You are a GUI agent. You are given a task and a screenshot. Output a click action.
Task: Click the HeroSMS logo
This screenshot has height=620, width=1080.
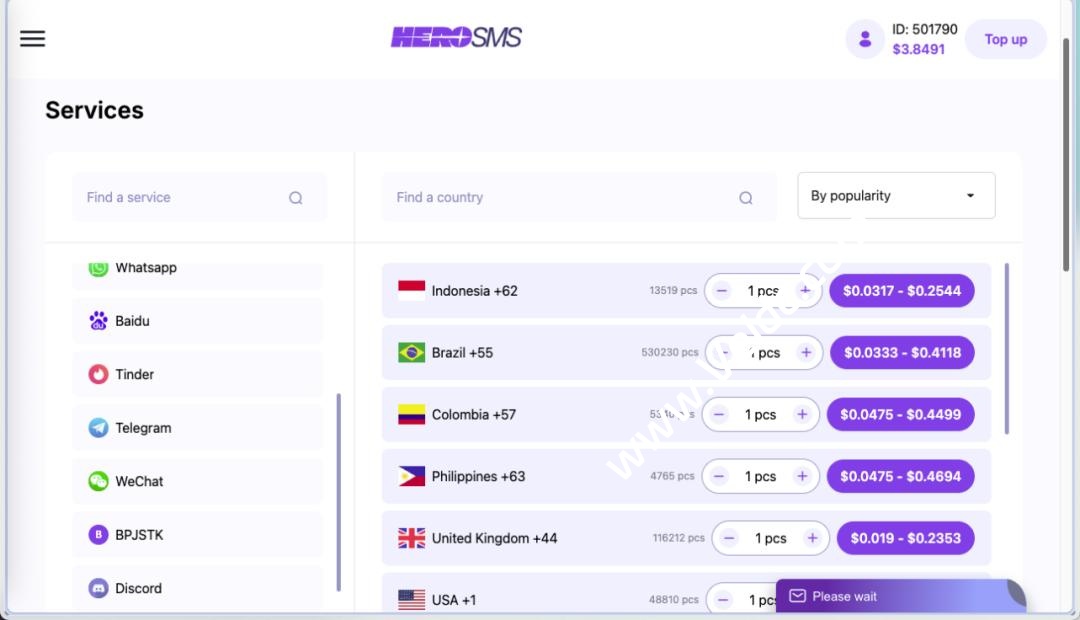[x=456, y=38]
